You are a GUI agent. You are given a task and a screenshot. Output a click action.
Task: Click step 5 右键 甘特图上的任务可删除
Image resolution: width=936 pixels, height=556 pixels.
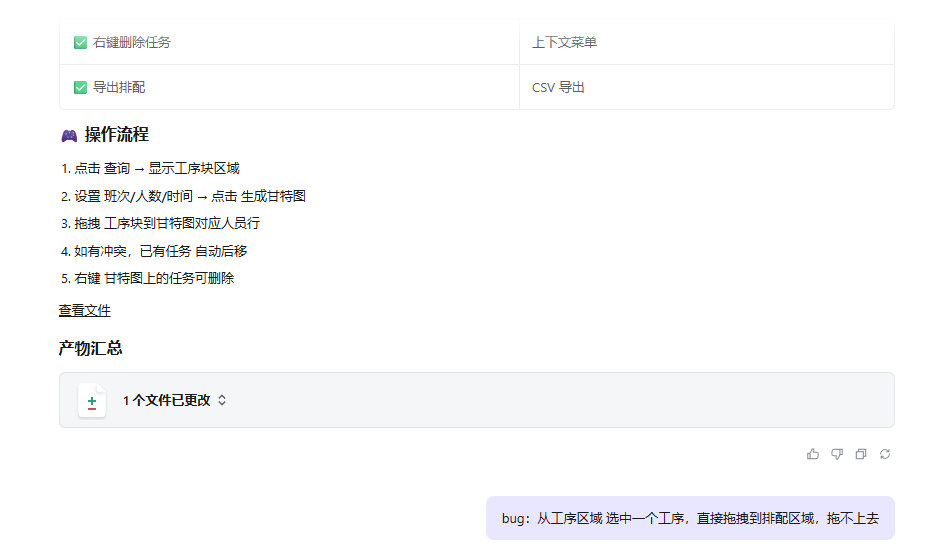pos(147,278)
